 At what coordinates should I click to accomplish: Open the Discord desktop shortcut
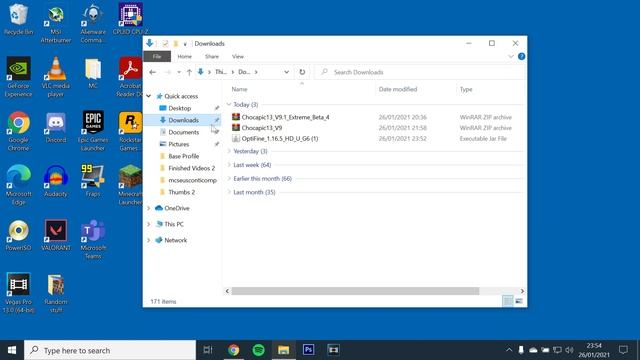[56, 127]
